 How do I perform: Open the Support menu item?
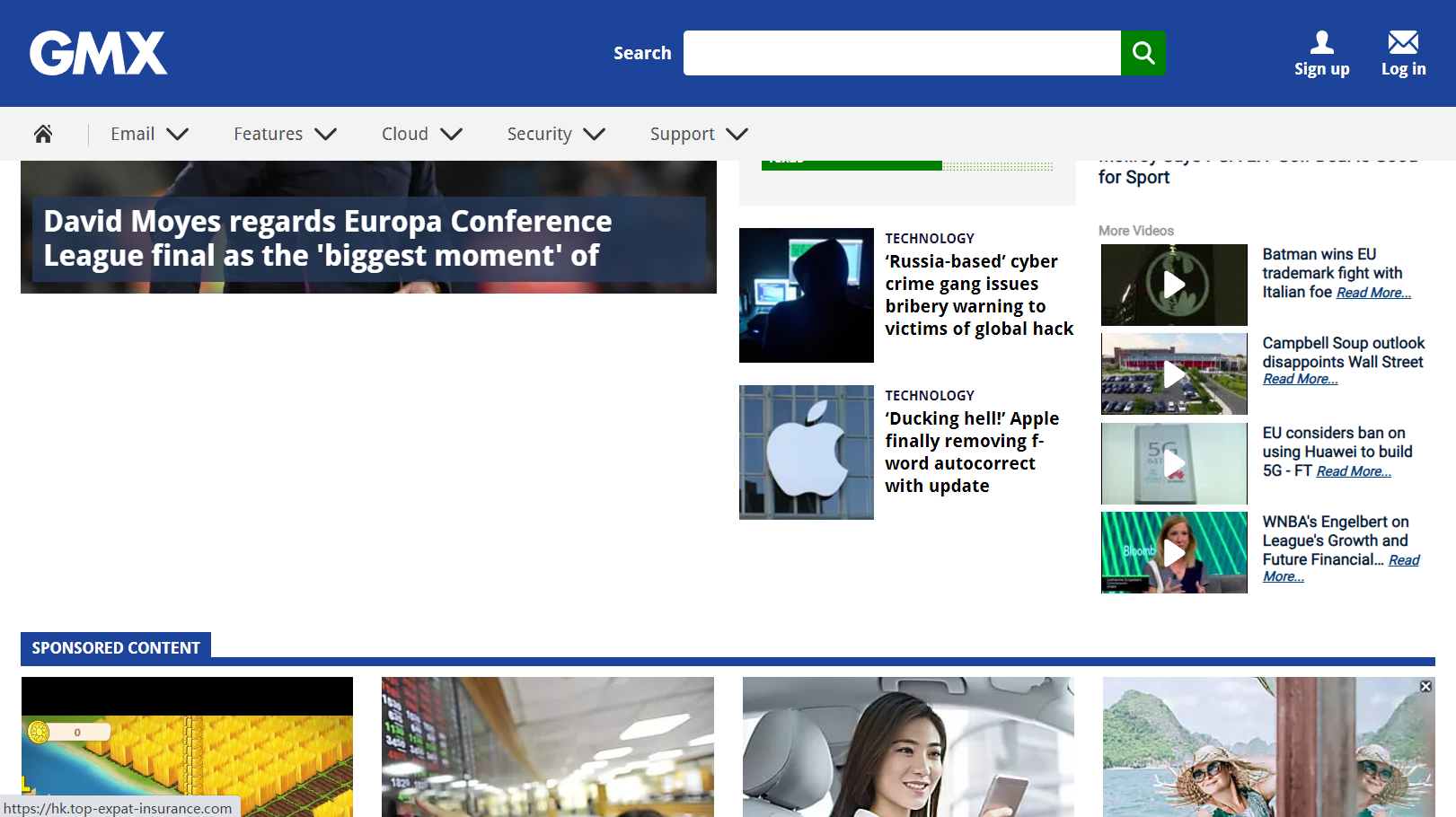(x=683, y=134)
